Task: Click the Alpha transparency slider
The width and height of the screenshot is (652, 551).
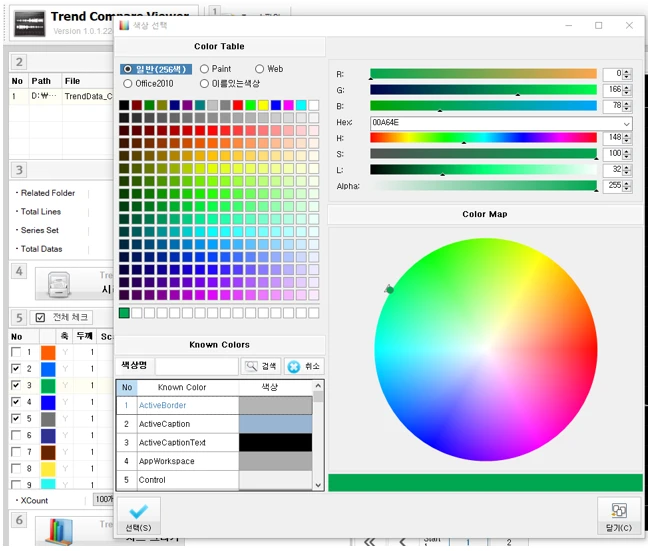Action: [483, 185]
